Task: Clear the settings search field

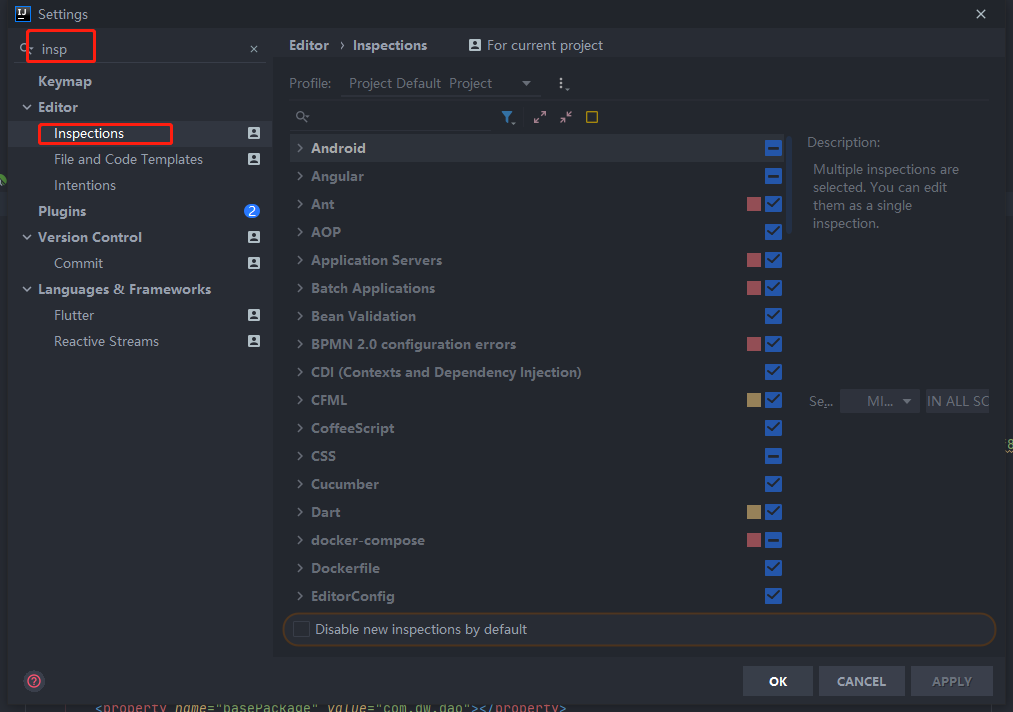Action: pos(254,49)
